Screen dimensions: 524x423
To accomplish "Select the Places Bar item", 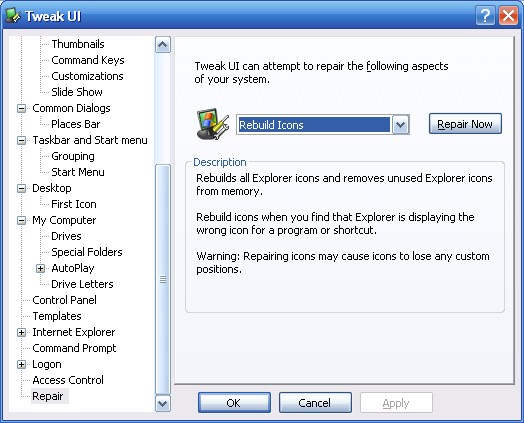I will [76, 124].
